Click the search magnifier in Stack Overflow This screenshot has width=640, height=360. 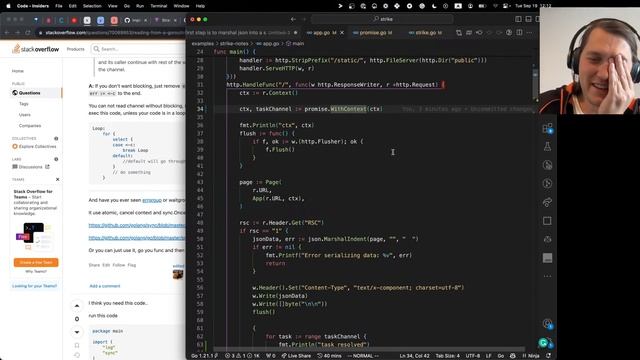coord(97,49)
